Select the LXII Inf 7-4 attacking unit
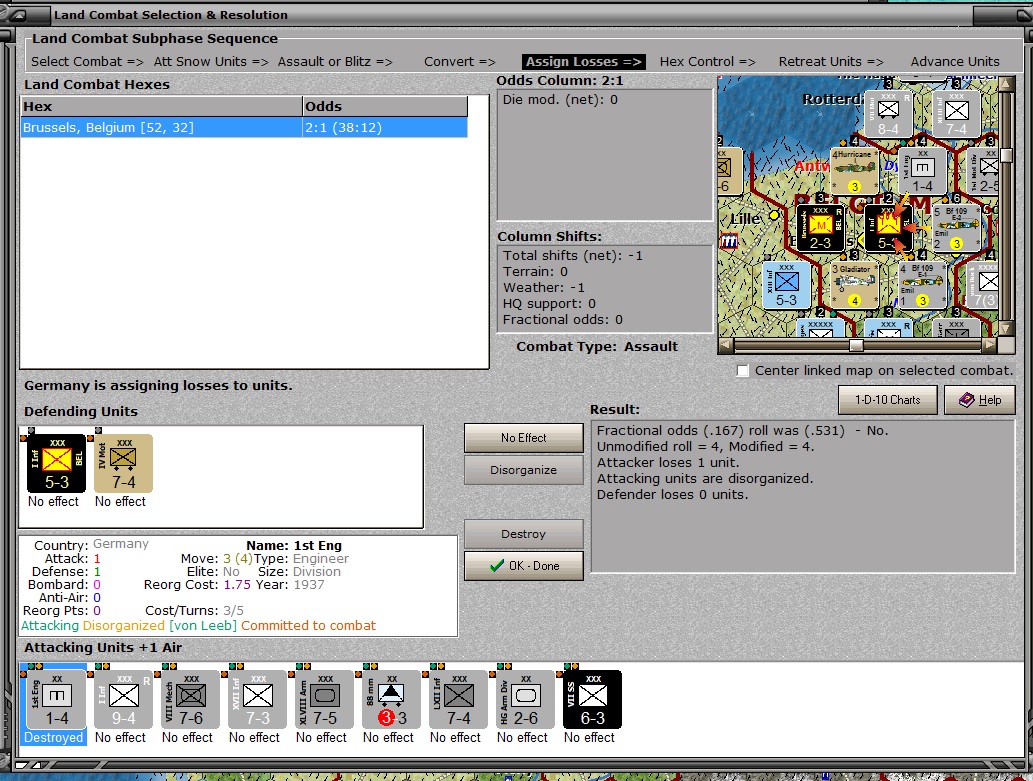This screenshot has width=1033, height=781. pyautogui.click(x=459, y=699)
